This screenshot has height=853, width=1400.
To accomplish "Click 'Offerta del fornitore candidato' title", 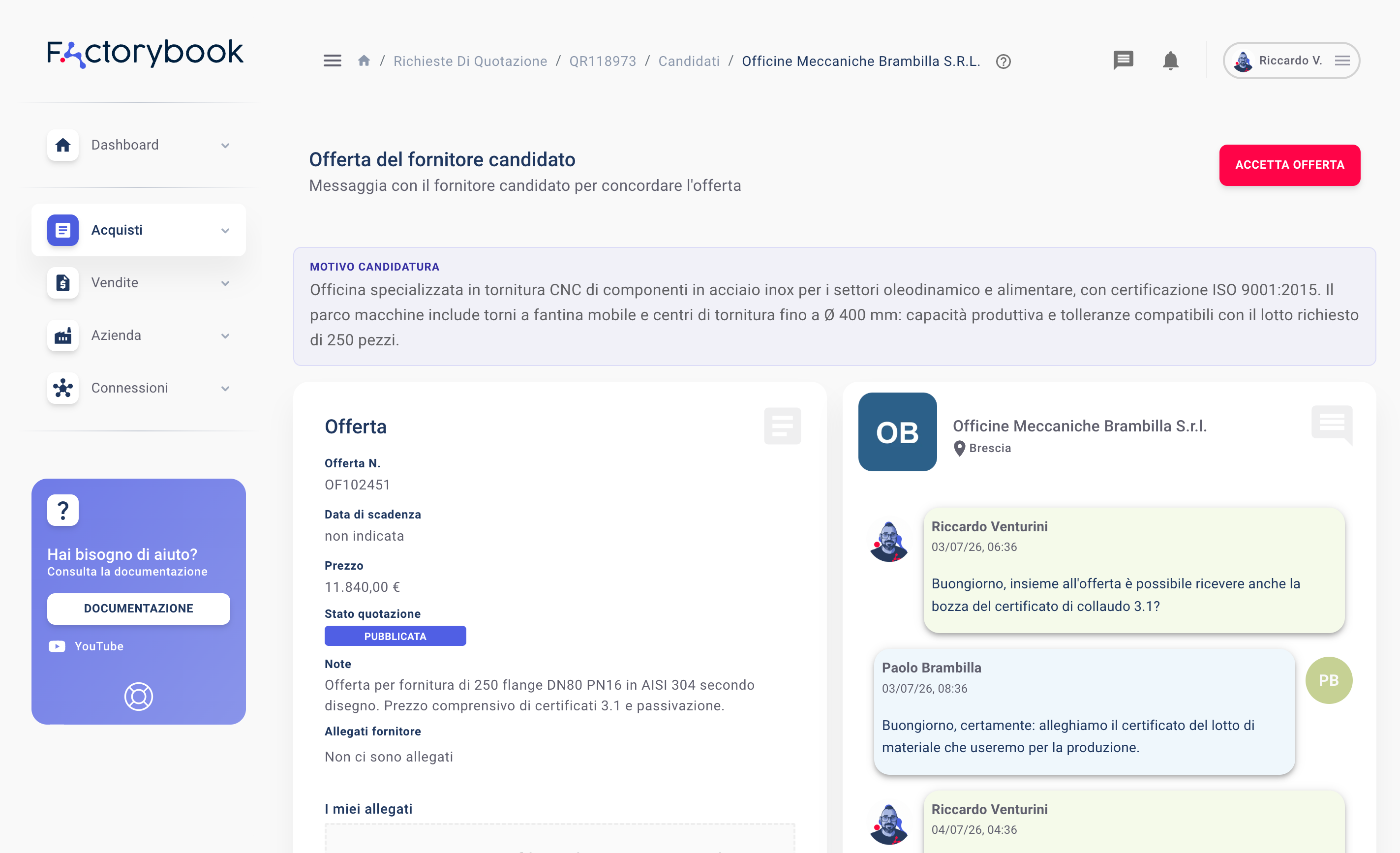I will 442,160.
